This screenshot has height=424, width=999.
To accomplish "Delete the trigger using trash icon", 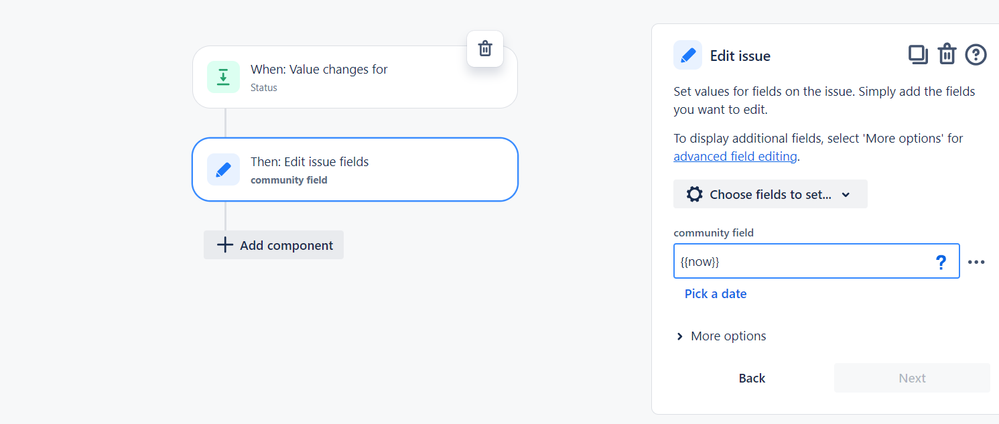I will click(x=485, y=48).
